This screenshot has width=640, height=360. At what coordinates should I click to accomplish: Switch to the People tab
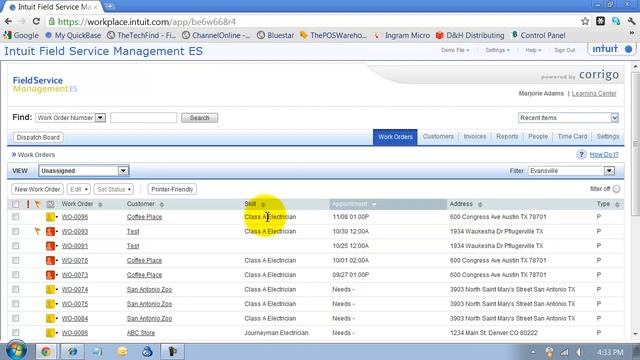[x=538, y=137]
